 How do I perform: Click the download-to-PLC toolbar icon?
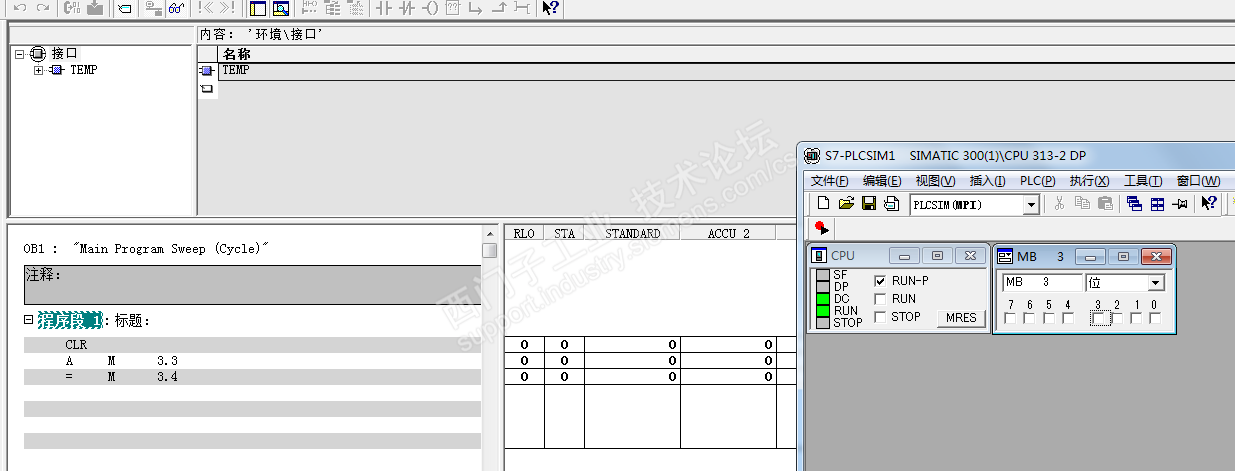click(95, 8)
